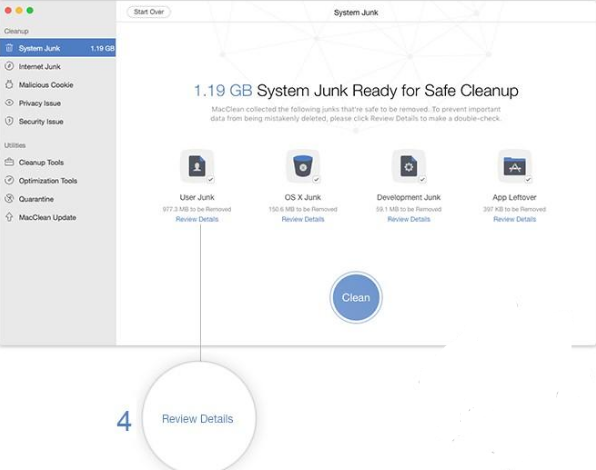596x470 pixels.
Task: Click the Malicious Cookie icon
Action: 9,84
